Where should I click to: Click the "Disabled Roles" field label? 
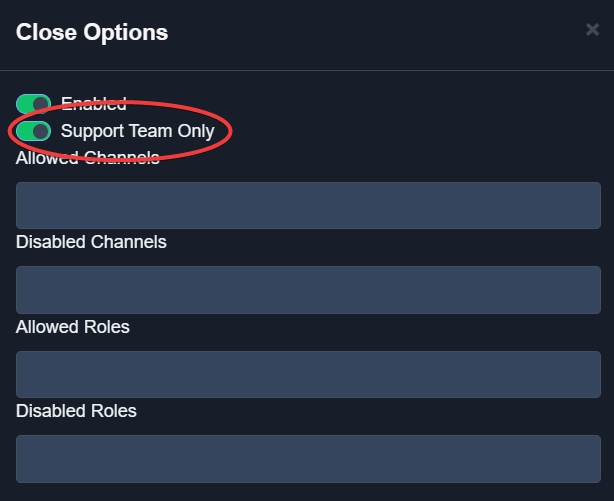[76, 411]
